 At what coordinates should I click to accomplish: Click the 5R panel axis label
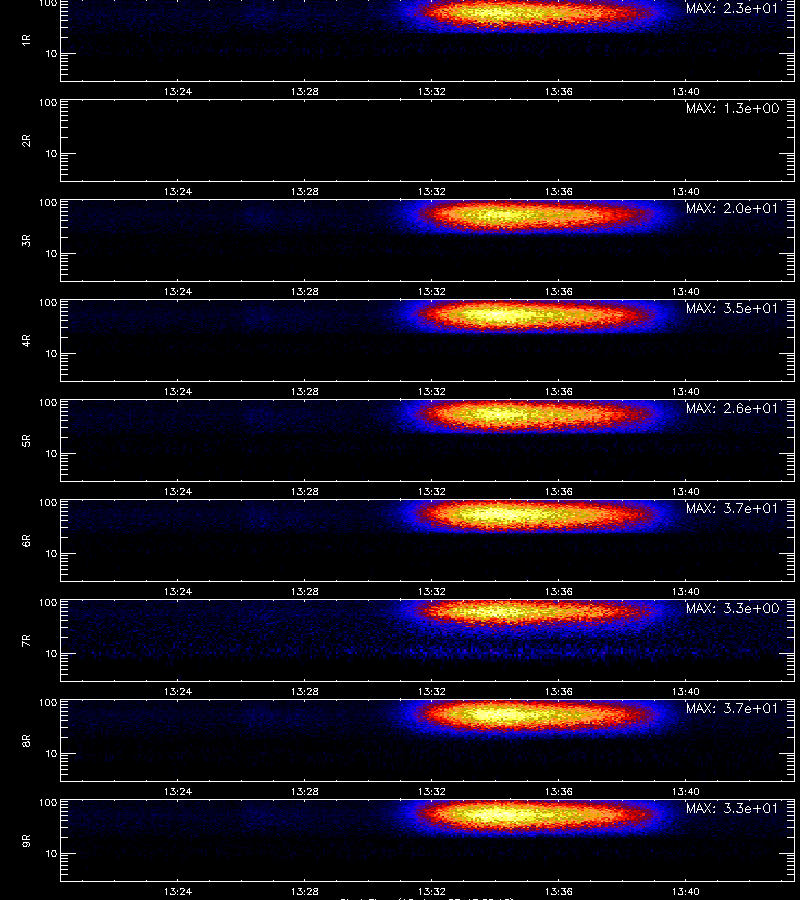pyautogui.click(x=26, y=441)
